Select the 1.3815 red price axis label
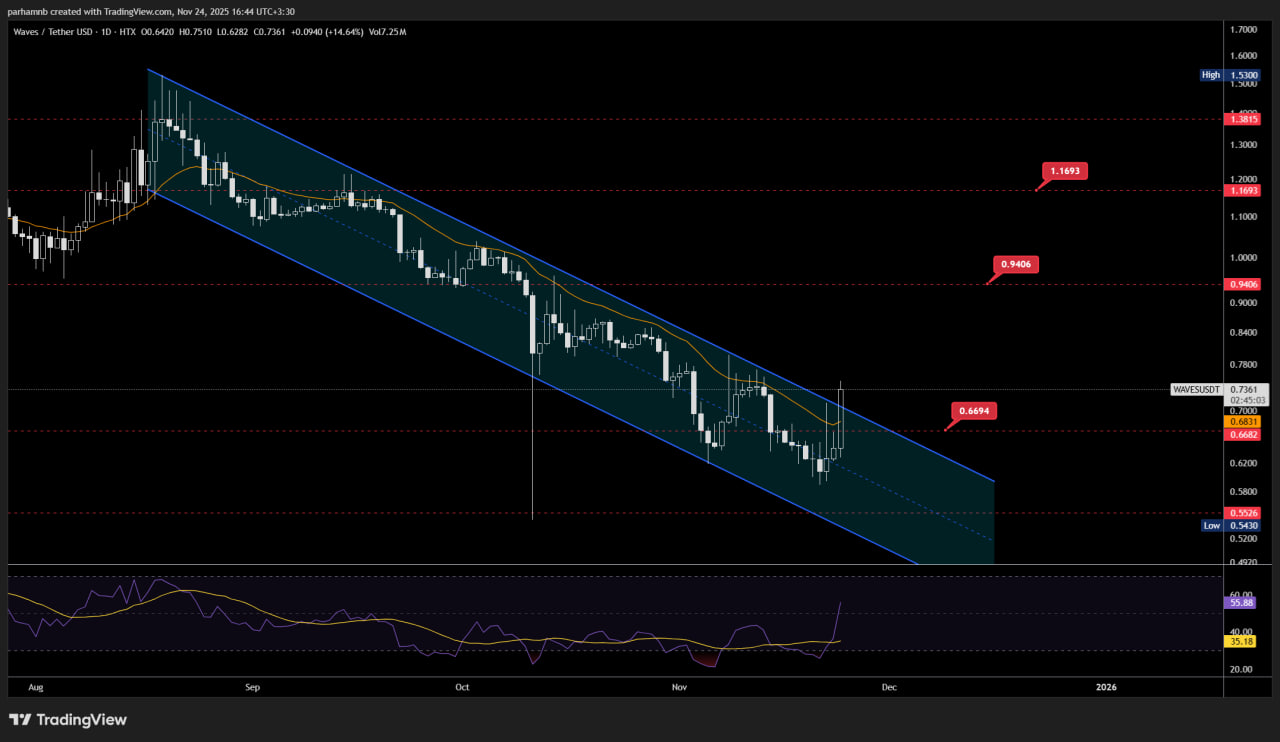Viewport: 1280px width, 742px height. [x=1242, y=119]
